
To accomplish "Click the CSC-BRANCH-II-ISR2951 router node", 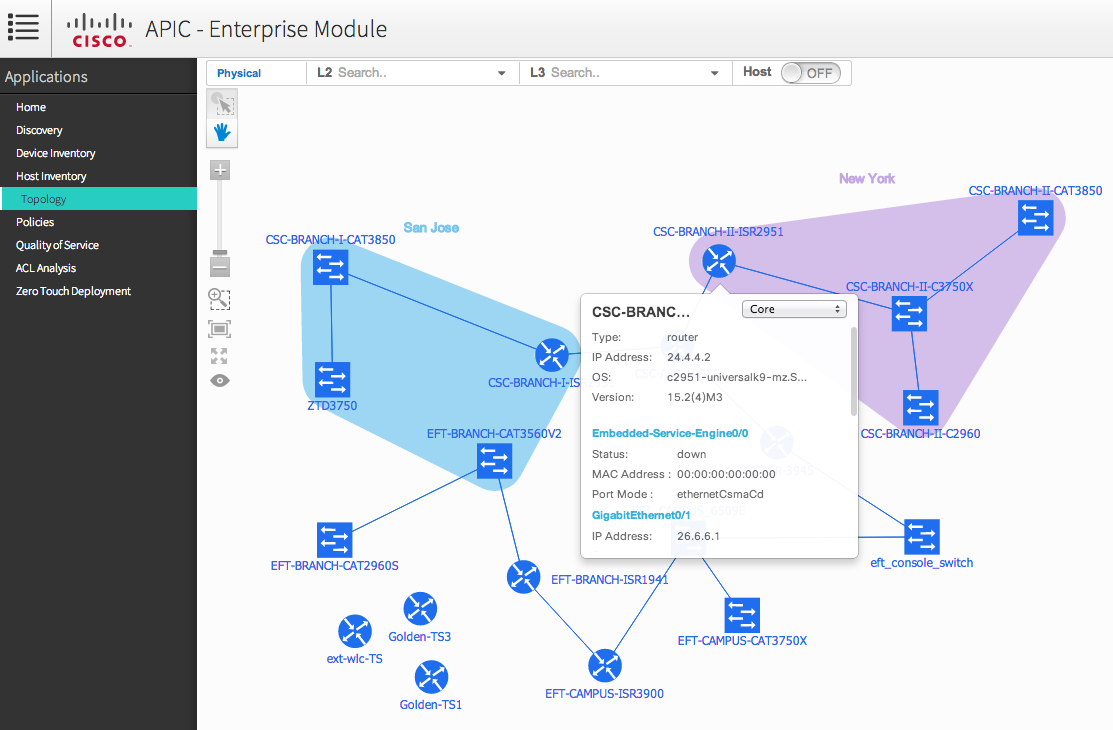I will click(718, 261).
